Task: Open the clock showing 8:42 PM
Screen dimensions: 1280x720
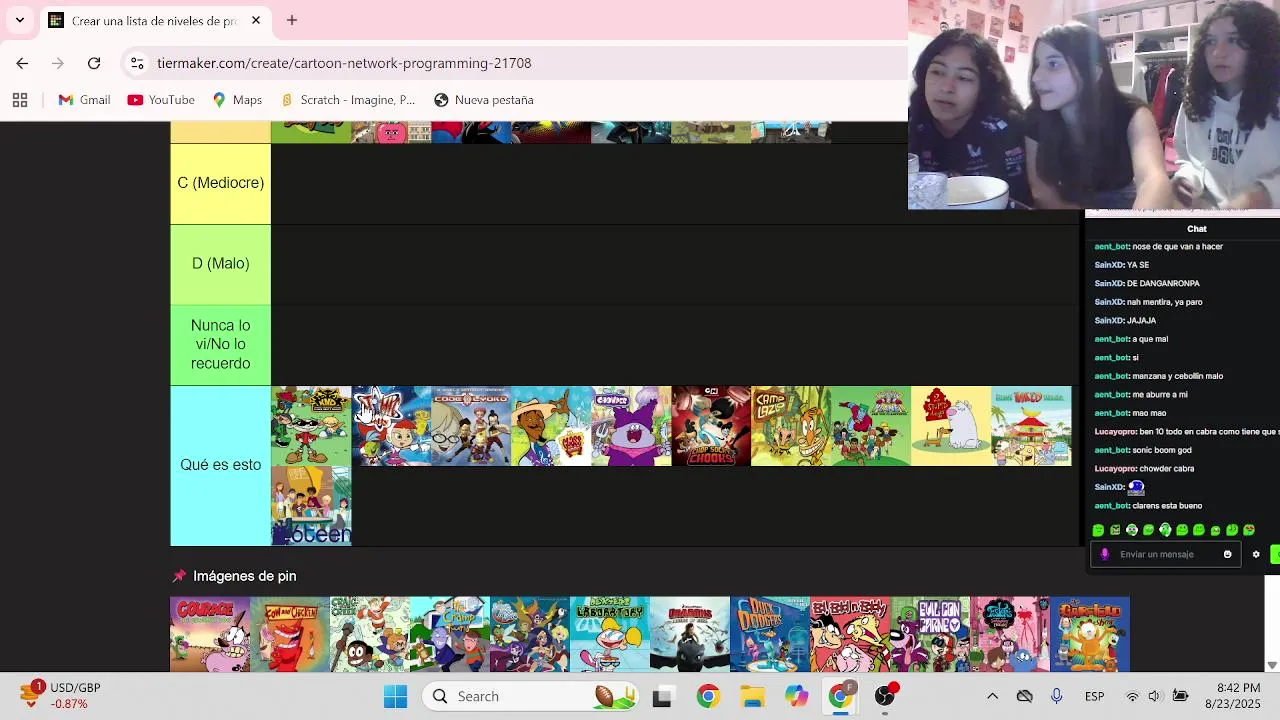Action: [1233, 696]
